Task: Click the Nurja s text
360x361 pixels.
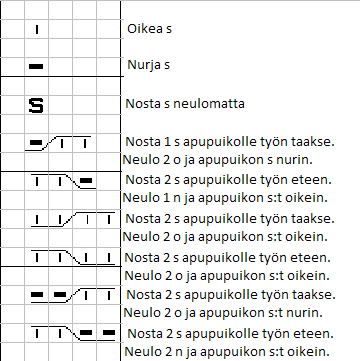Action: (149, 65)
